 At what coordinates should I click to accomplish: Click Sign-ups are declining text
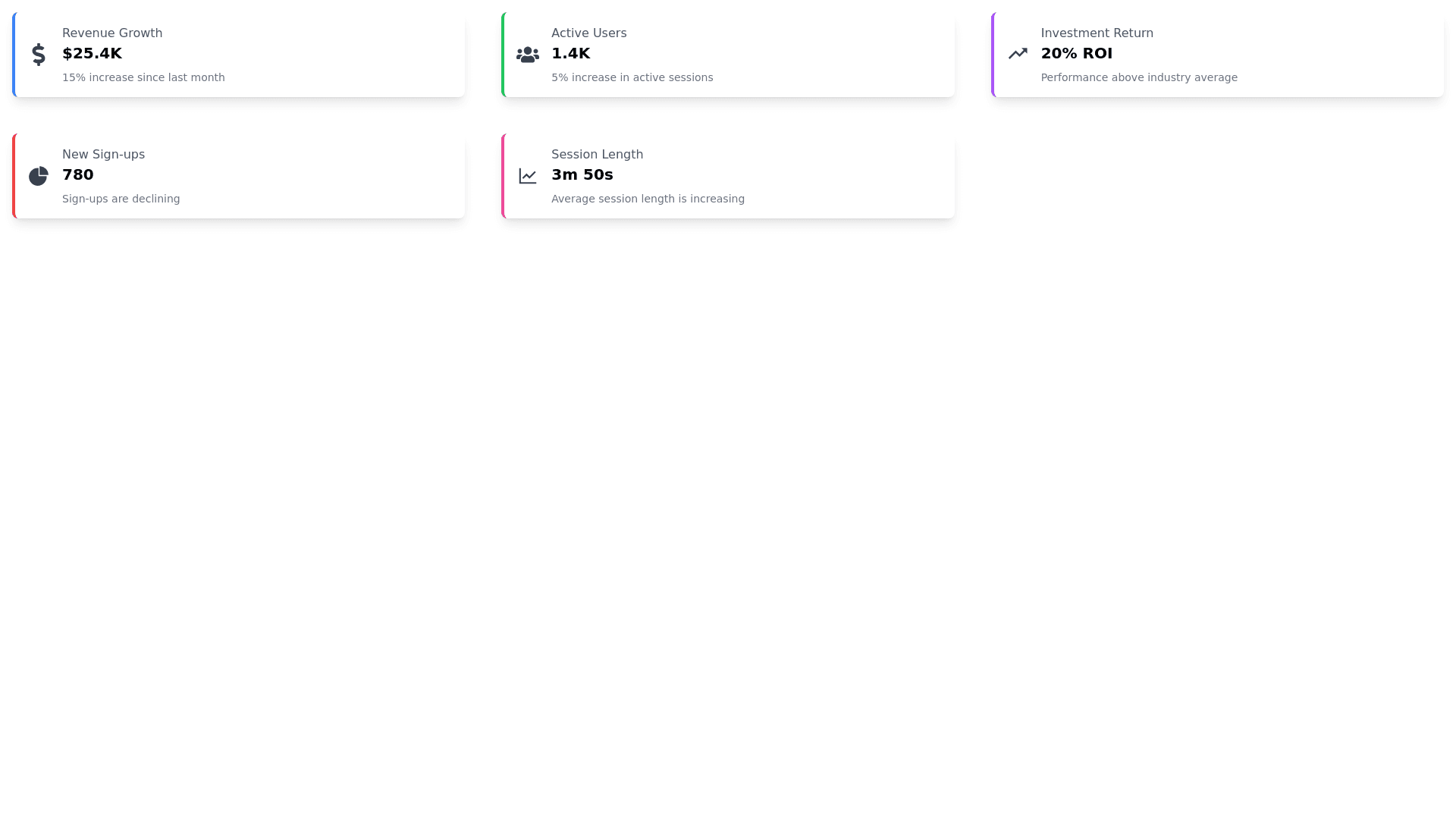click(x=121, y=199)
